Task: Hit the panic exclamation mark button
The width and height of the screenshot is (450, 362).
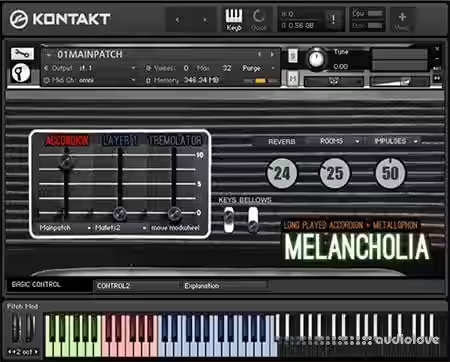Action: (333, 19)
